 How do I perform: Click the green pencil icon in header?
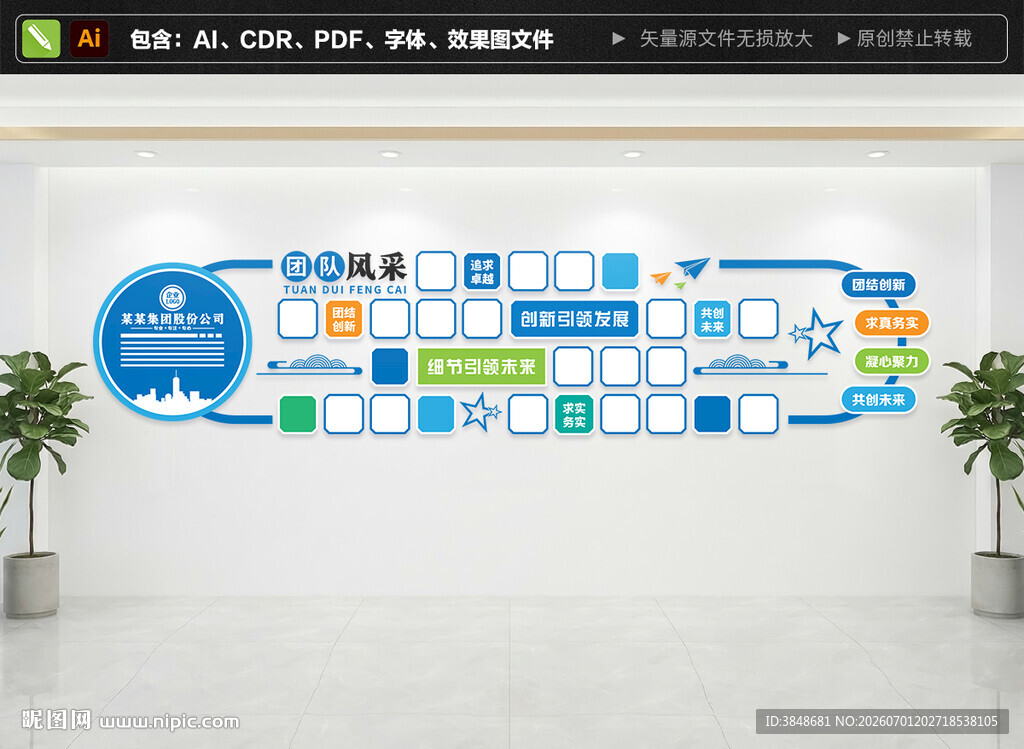tap(41, 39)
